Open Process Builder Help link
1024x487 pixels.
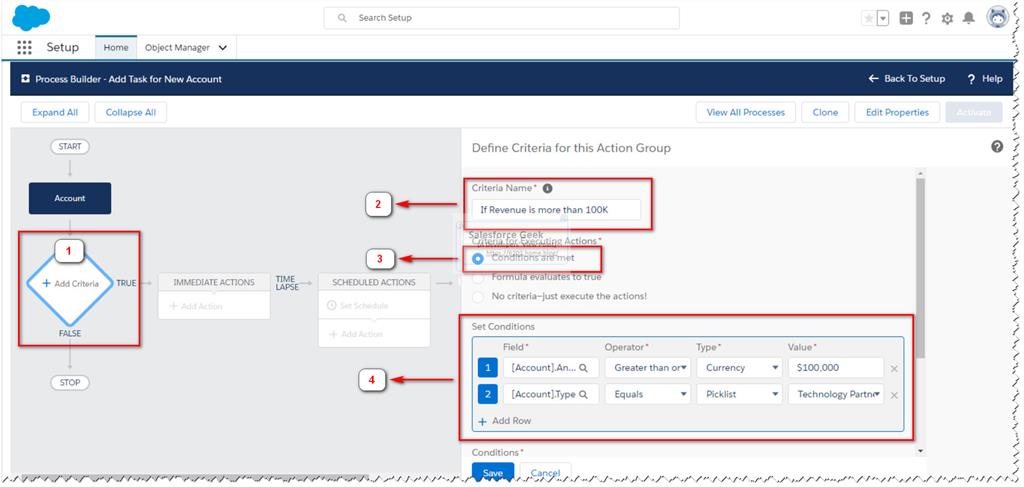point(985,78)
